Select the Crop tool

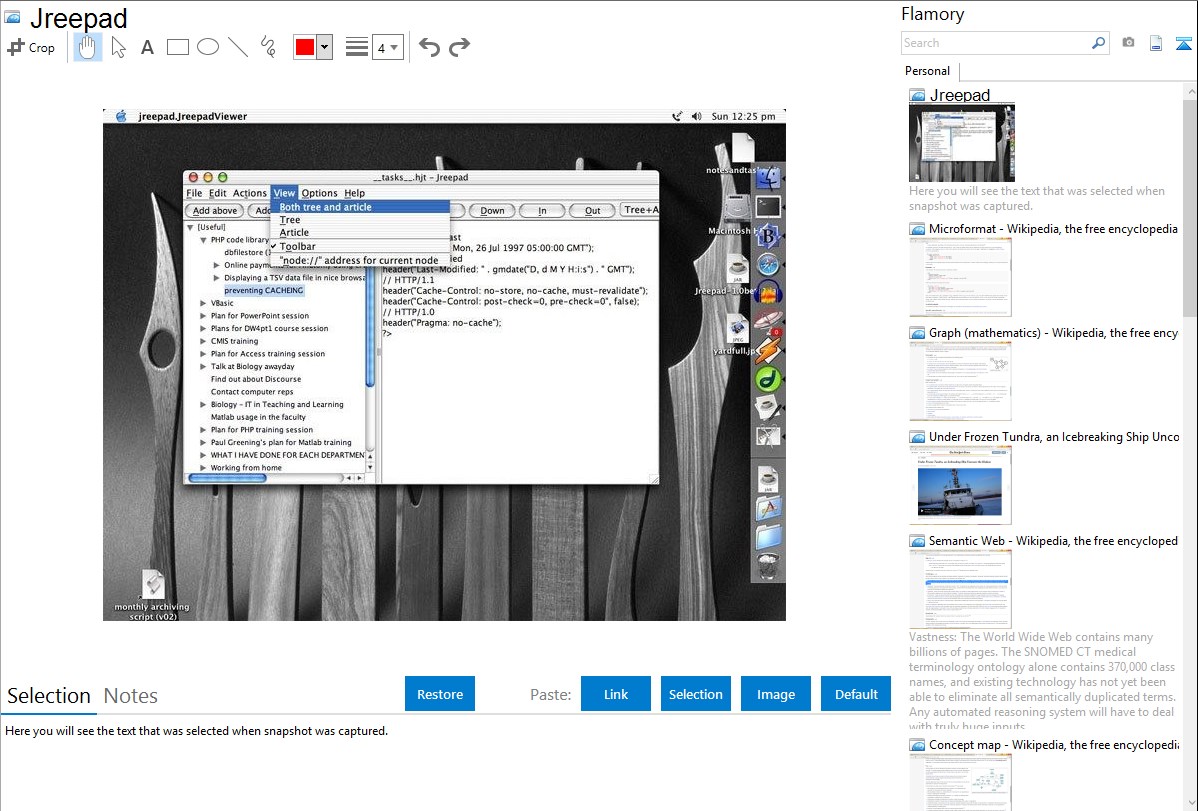coord(31,47)
